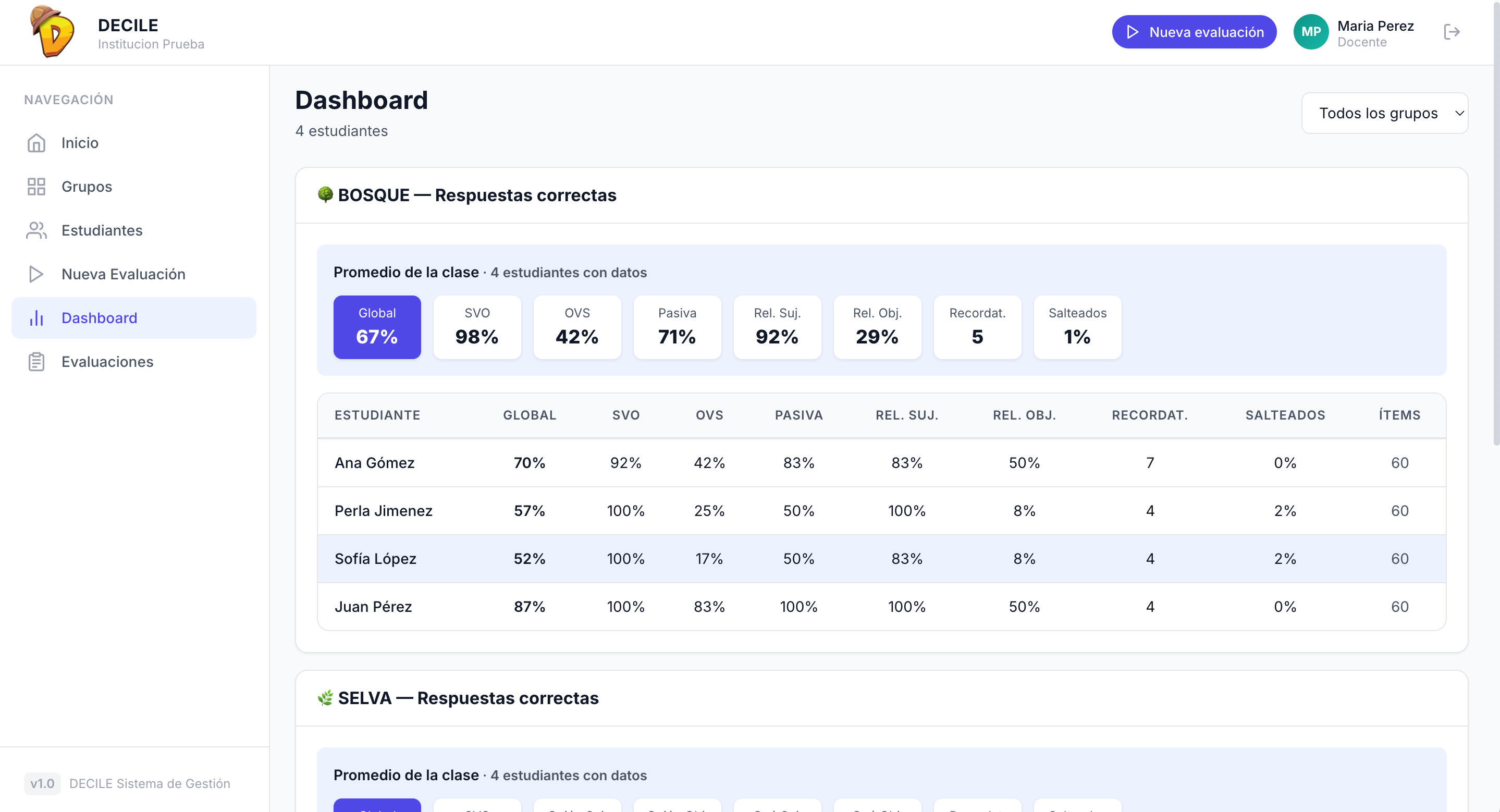Viewport: 1500px width, 812px height.
Task: Click the Nueva Evaluación play icon in sidebar
Action: 36,274
